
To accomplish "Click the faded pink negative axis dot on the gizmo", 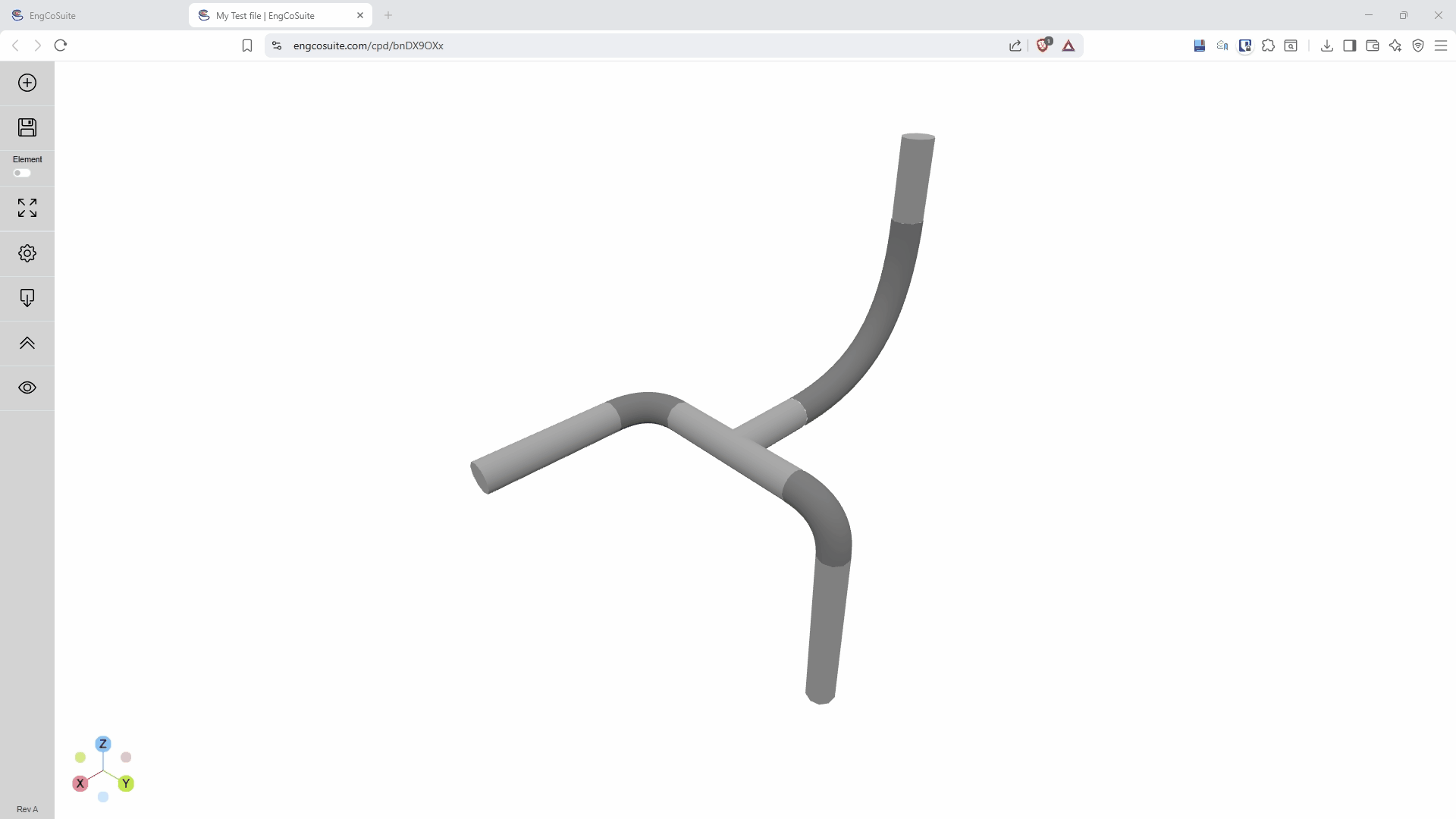I will coord(126,758).
